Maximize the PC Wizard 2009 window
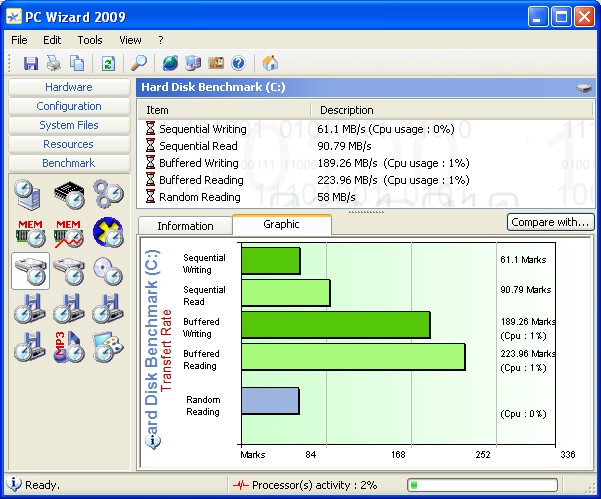Viewport: 601px width, 499px height. click(x=561, y=17)
